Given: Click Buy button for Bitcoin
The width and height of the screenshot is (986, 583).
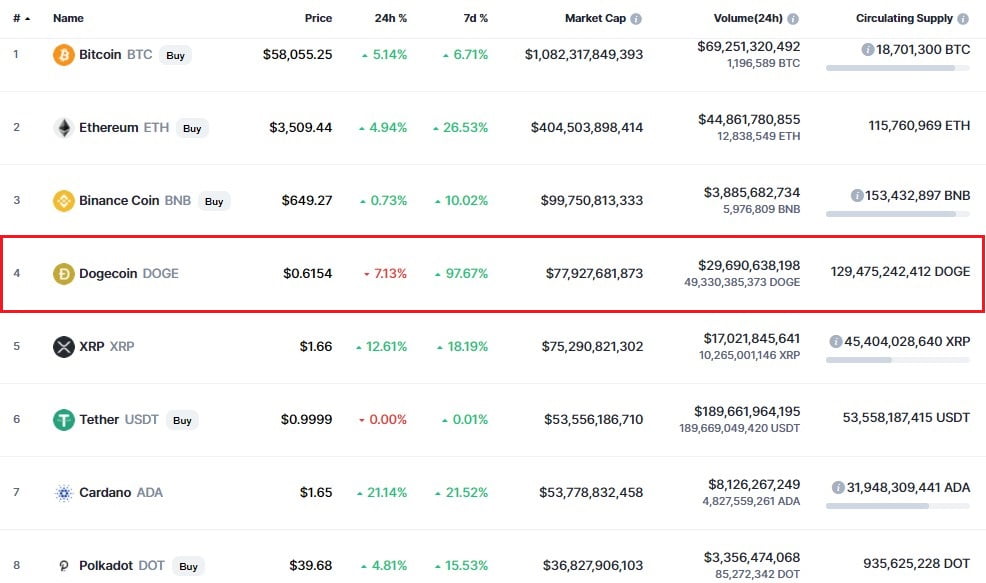Looking at the screenshot, I should pyautogui.click(x=175, y=55).
